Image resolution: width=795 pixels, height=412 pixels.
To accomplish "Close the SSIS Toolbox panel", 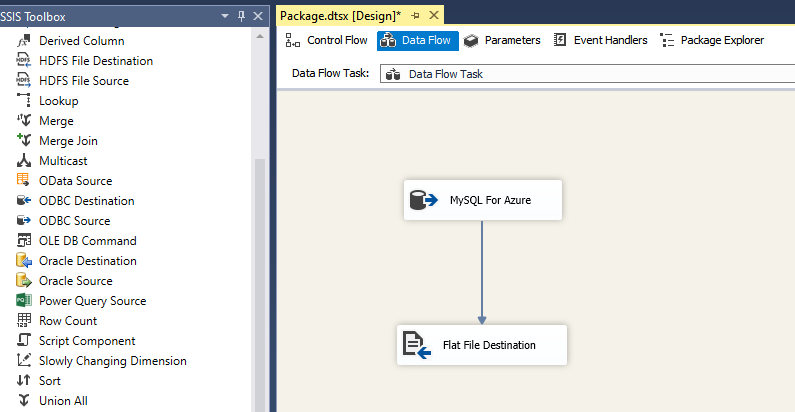I will 258,16.
